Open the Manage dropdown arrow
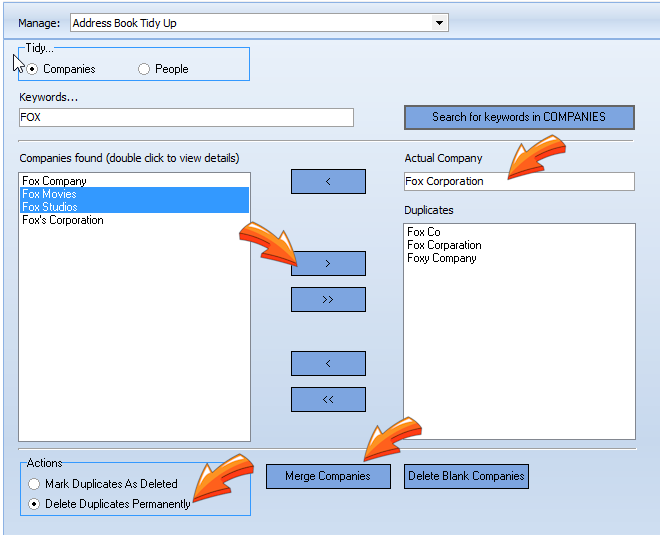660x537 pixels. (439, 22)
